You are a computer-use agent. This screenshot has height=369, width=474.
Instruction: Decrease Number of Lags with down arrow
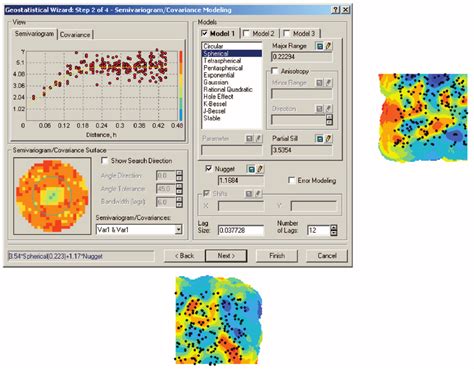(334, 233)
